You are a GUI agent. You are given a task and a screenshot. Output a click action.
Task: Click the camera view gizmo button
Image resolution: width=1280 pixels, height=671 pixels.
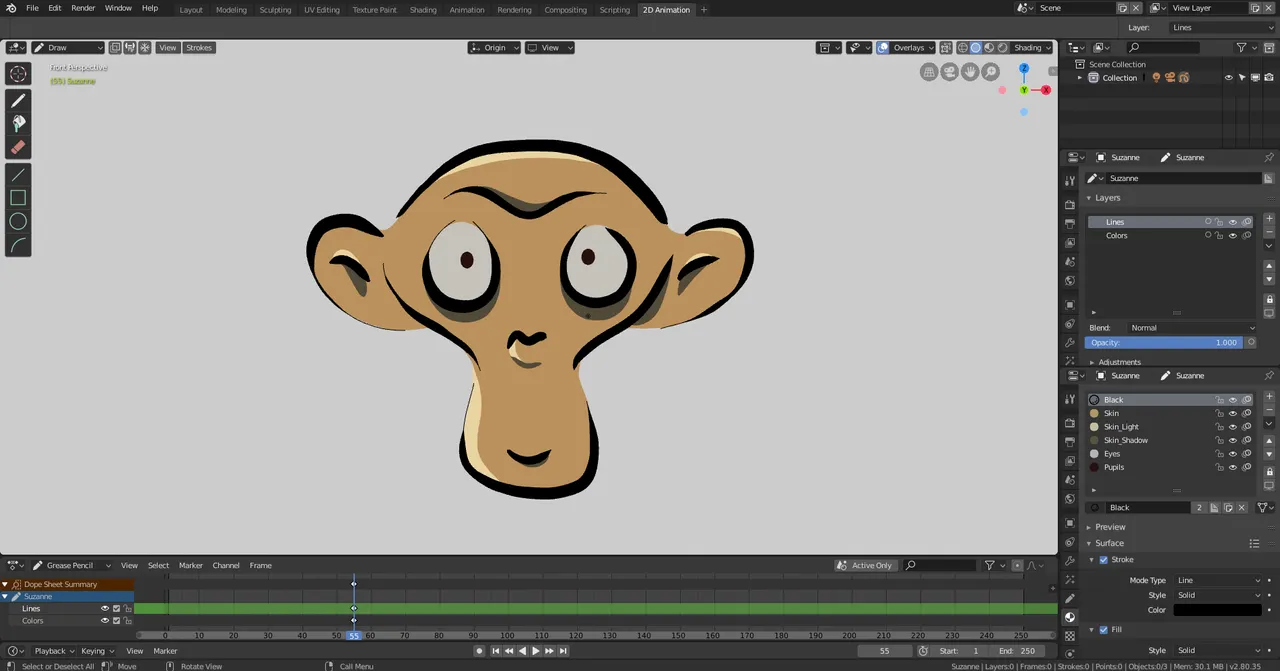coord(949,72)
